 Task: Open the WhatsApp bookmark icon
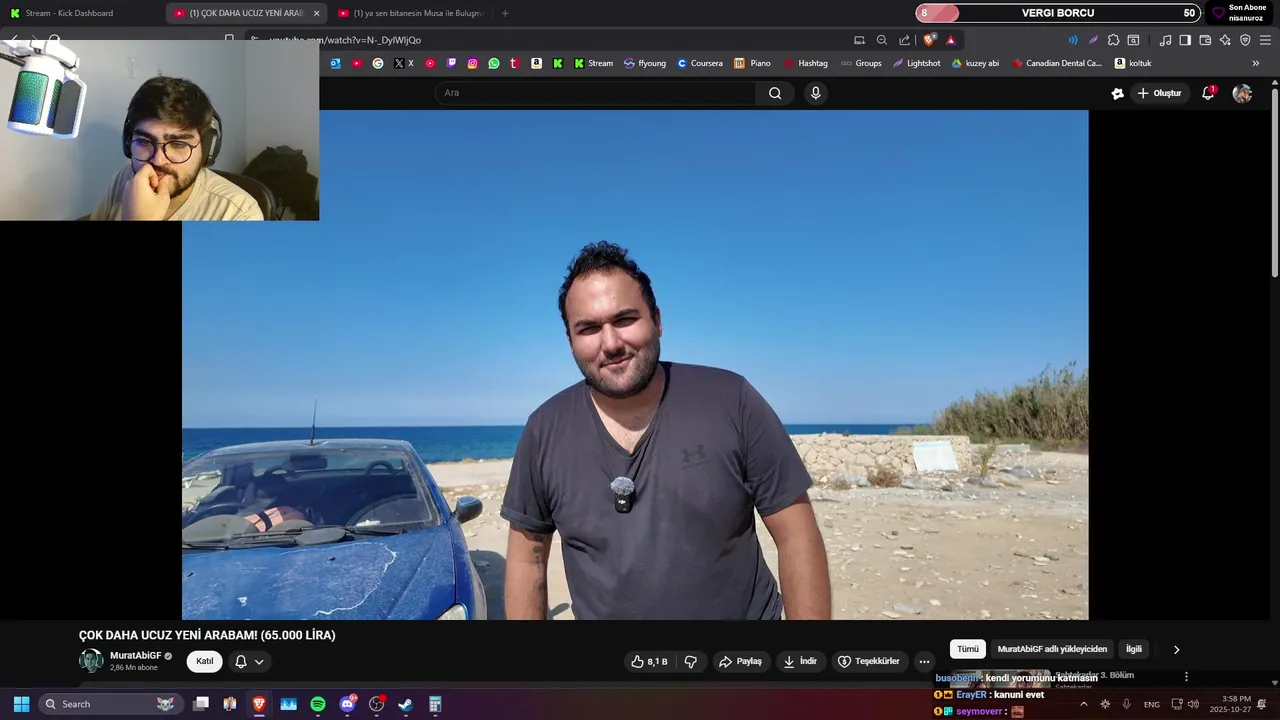[494, 63]
